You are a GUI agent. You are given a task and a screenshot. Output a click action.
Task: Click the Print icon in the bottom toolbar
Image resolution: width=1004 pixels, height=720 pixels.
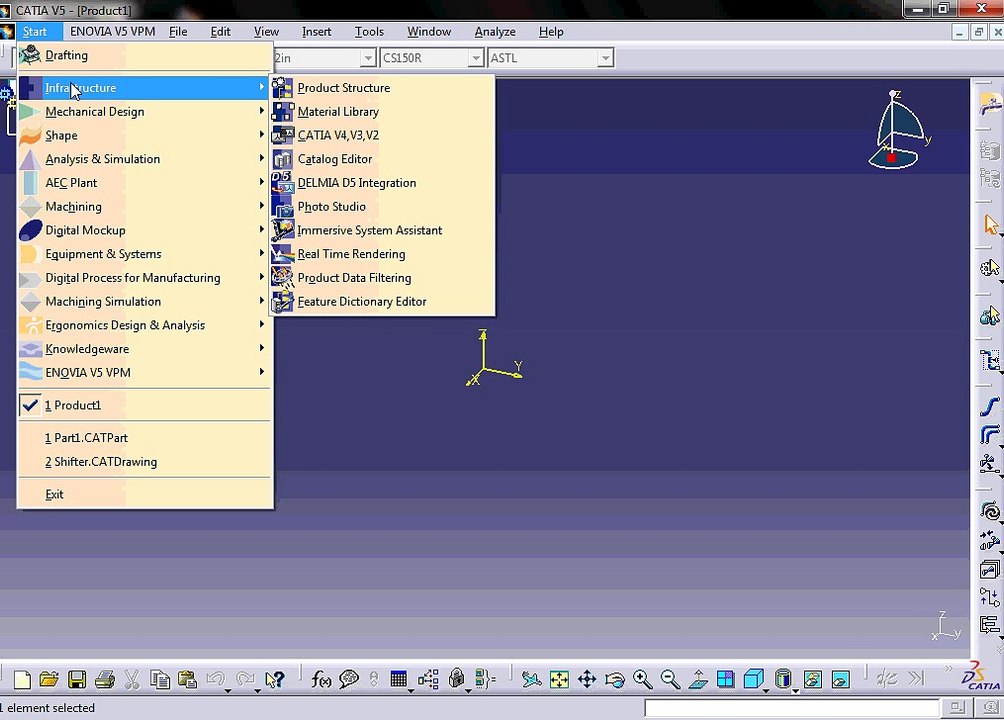point(104,679)
